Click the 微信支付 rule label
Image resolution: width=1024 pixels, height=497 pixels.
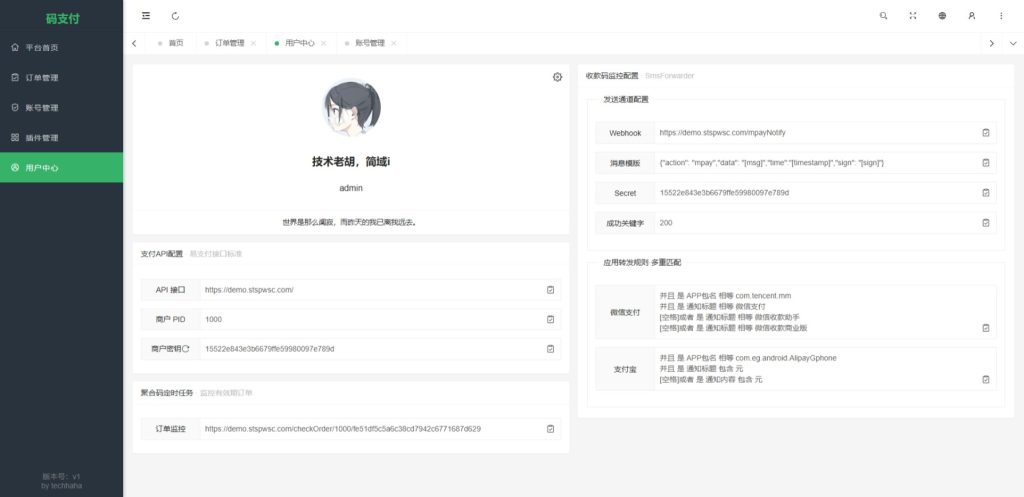click(625, 312)
